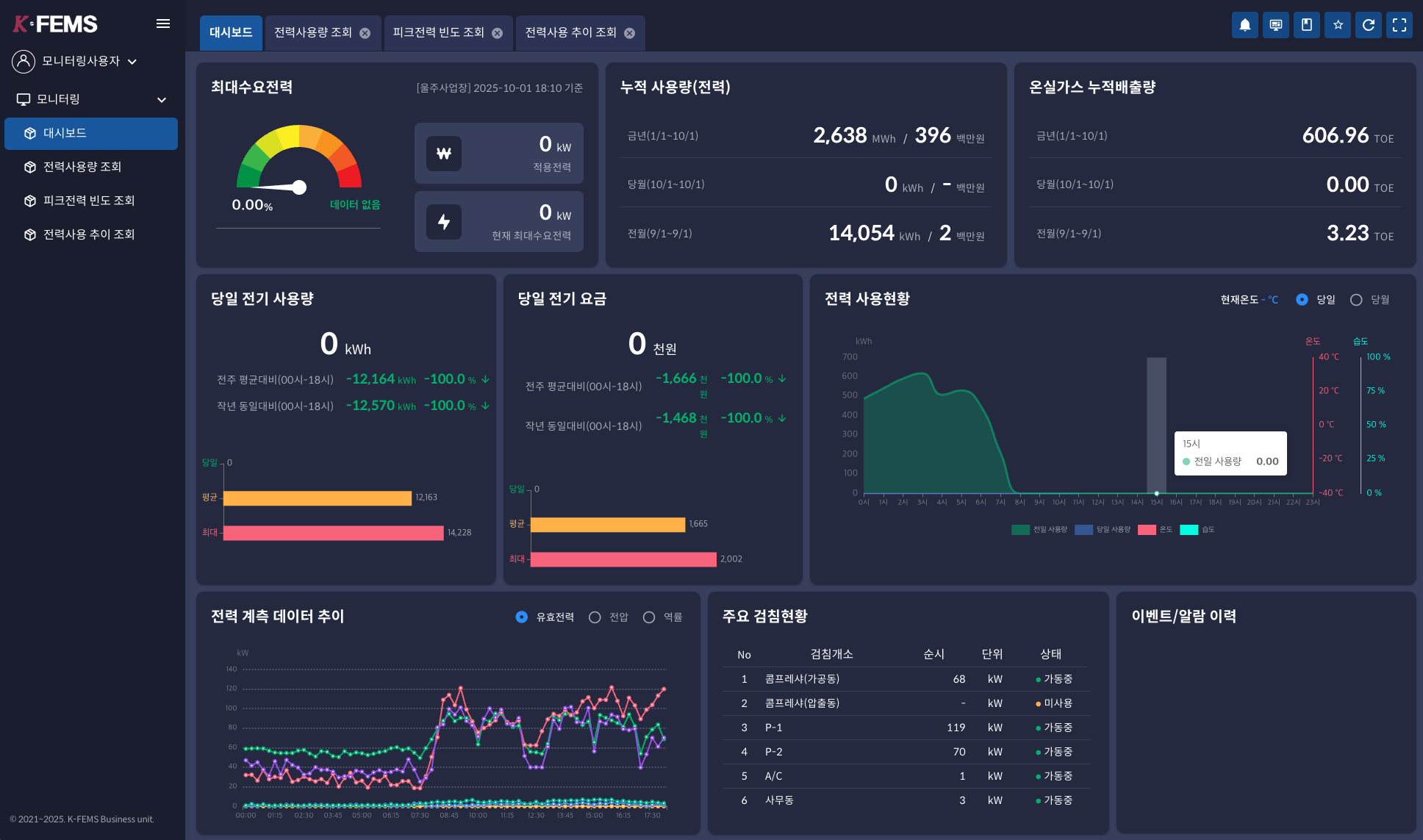Open the 대시보드 tab
1423x840 pixels.
[x=231, y=33]
